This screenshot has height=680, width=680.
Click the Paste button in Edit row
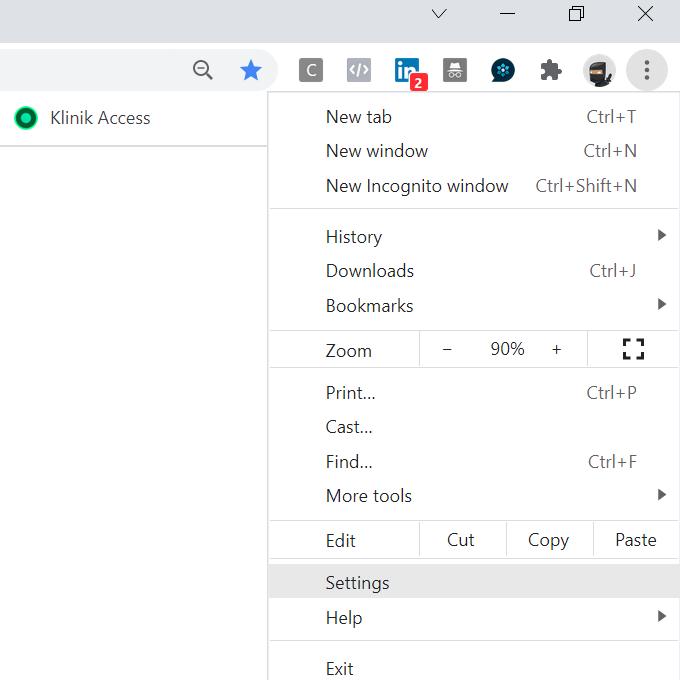pyautogui.click(x=635, y=540)
